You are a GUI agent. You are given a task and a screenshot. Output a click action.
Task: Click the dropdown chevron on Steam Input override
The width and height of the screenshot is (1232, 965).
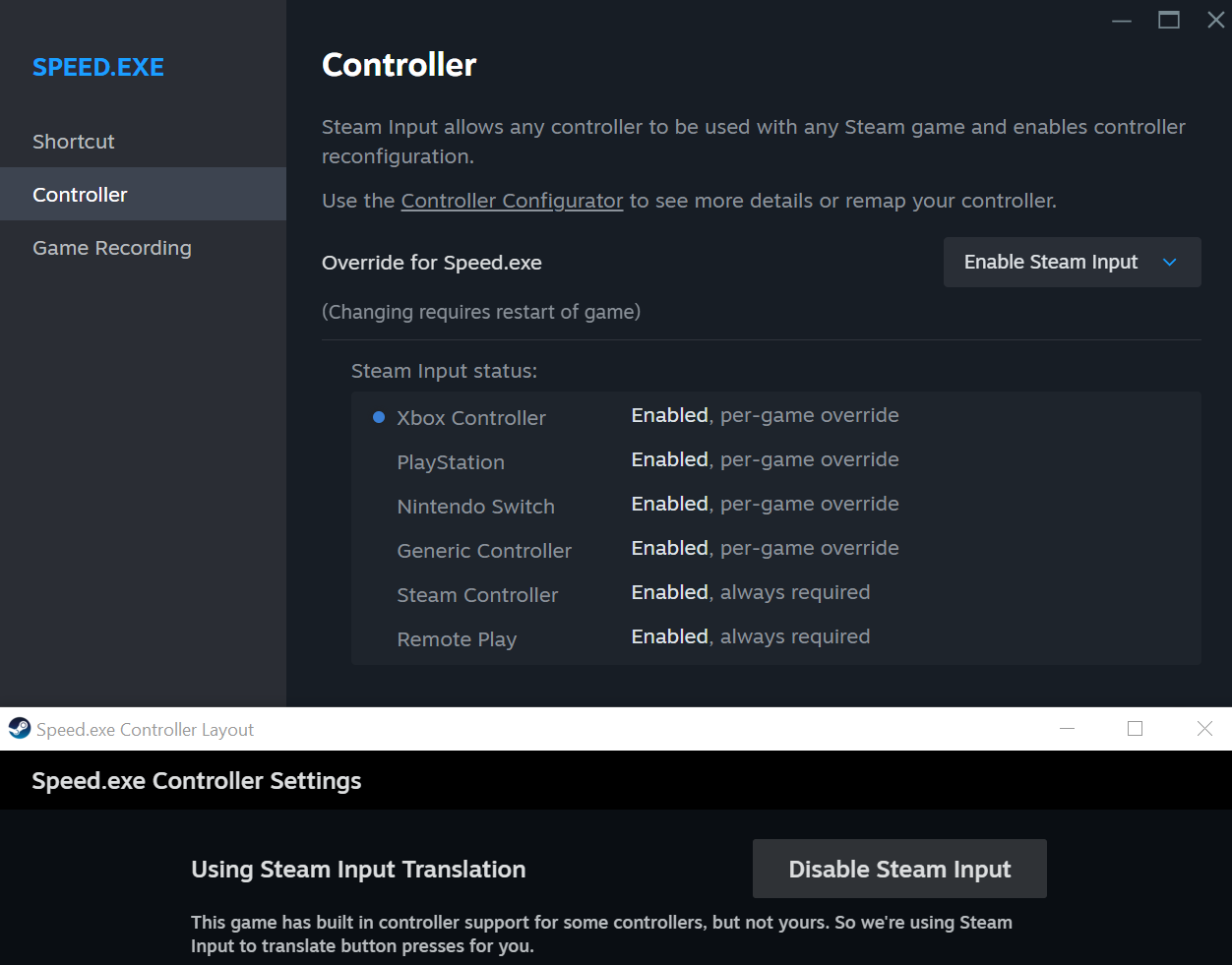click(x=1170, y=263)
